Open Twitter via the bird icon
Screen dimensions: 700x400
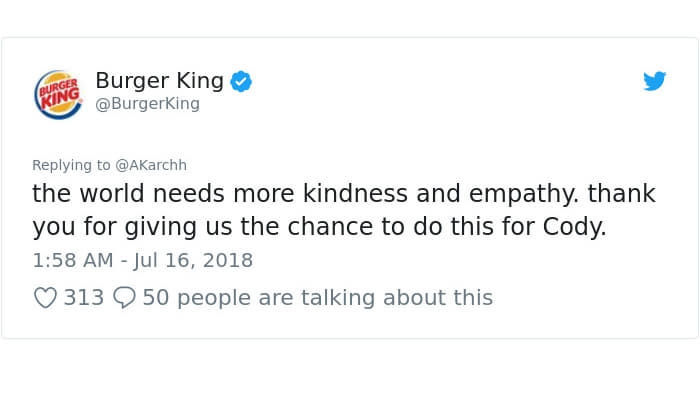click(x=654, y=81)
